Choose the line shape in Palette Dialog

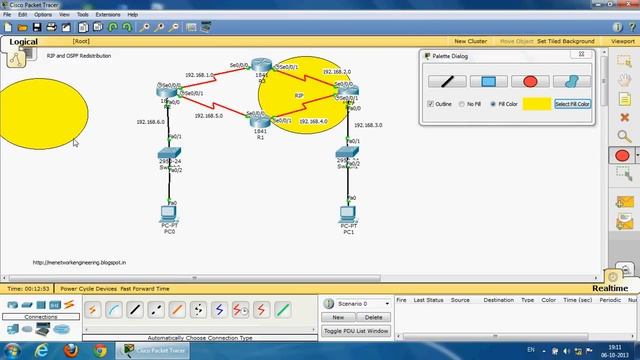(447, 81)
